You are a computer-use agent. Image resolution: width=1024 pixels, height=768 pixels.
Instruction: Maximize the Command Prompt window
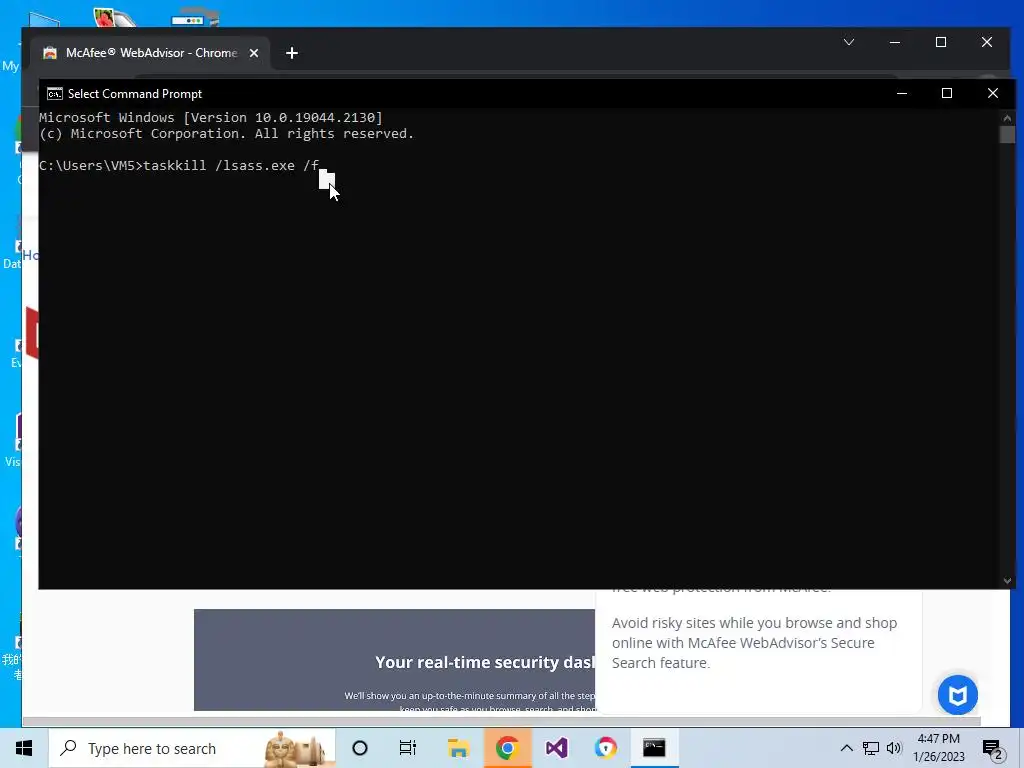pyautogui.click(x=947, y=93)
